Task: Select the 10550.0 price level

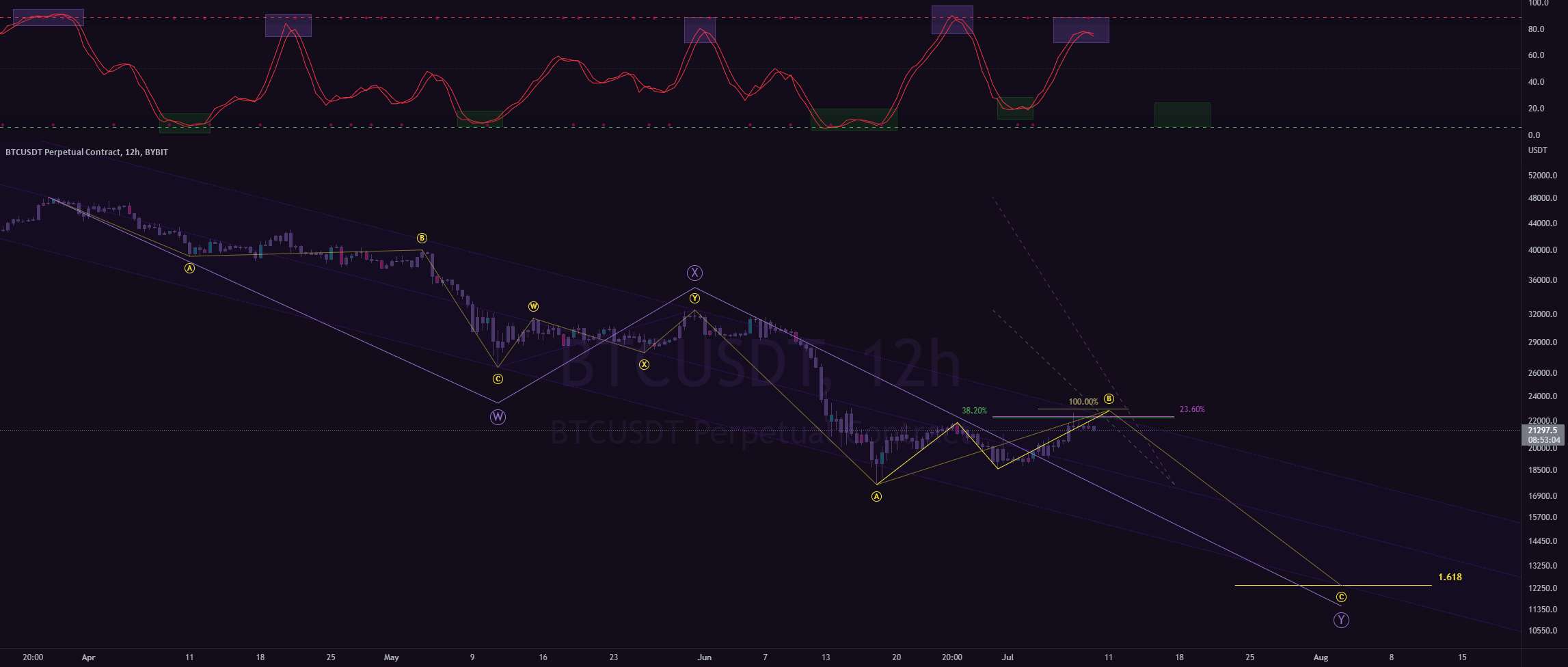Action: pos(1541,631)
